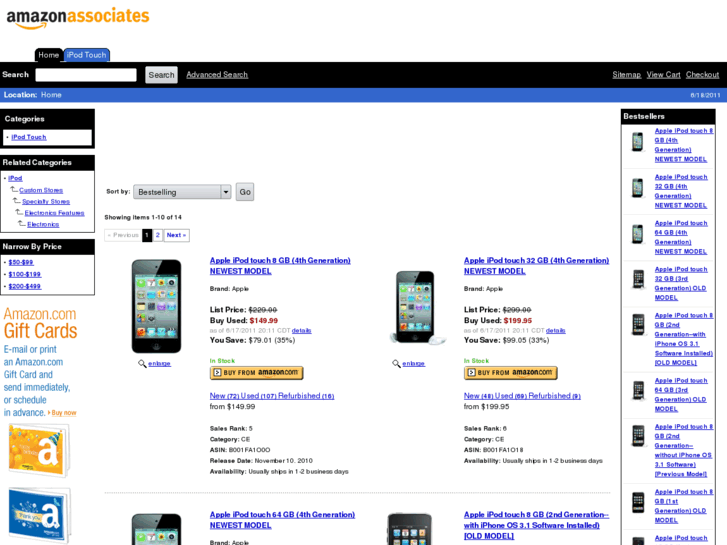The image size is (727, 545).
Task: Switch to the iPod Touch tab
Action: [87, 55]
